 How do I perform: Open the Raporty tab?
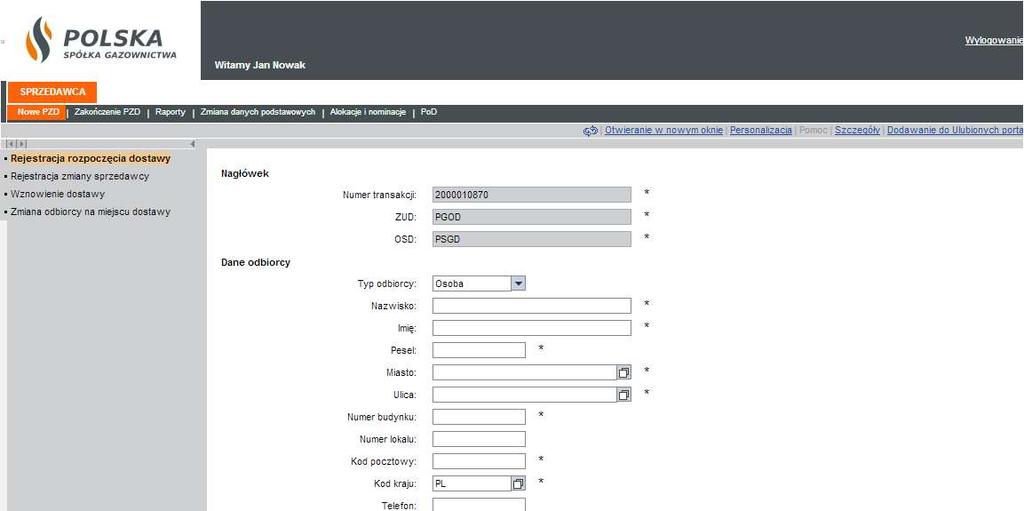pyautogui.click(x=170, y=112)
